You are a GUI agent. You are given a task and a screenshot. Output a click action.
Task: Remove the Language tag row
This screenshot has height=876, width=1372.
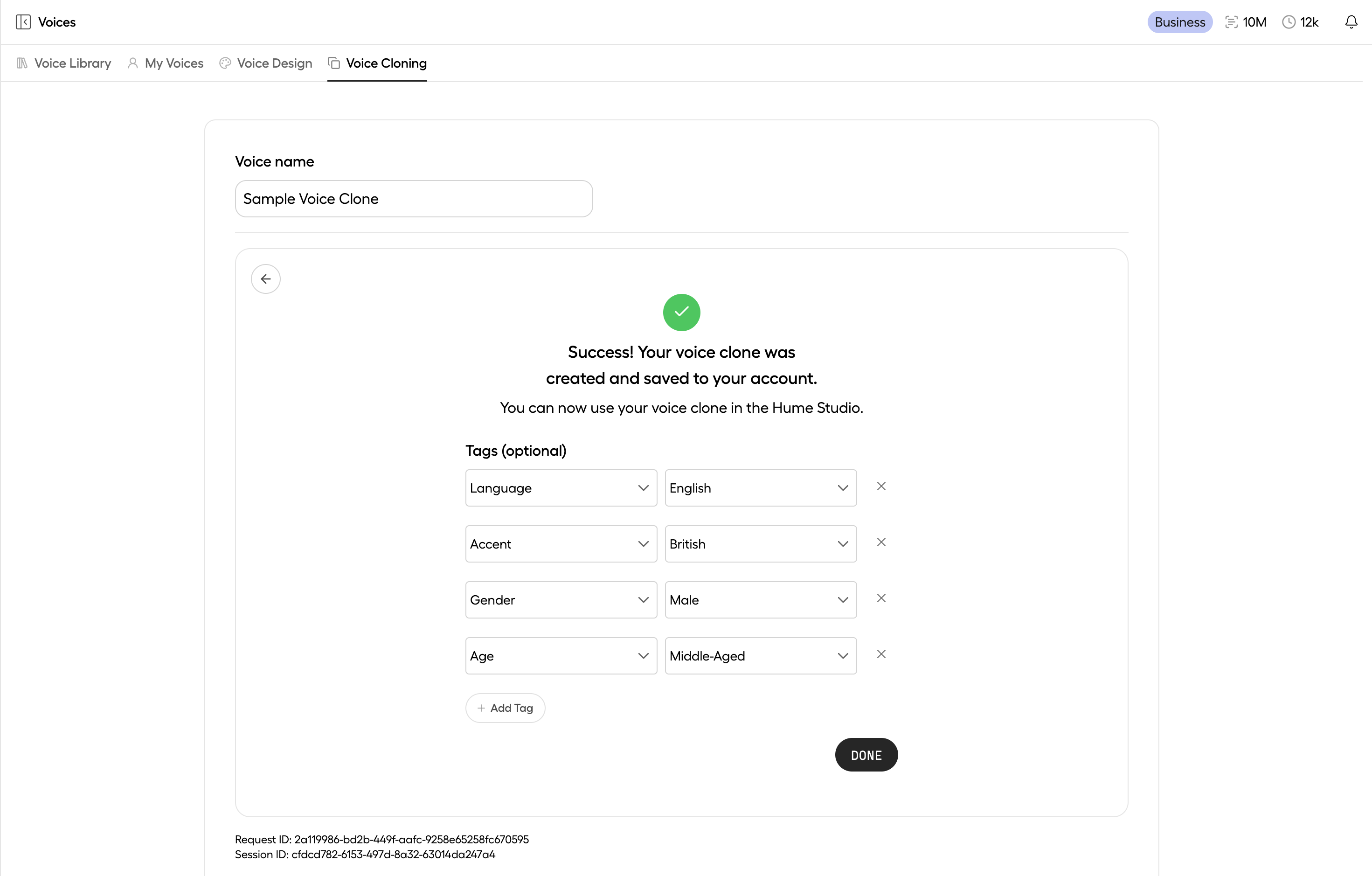(881, 486)
